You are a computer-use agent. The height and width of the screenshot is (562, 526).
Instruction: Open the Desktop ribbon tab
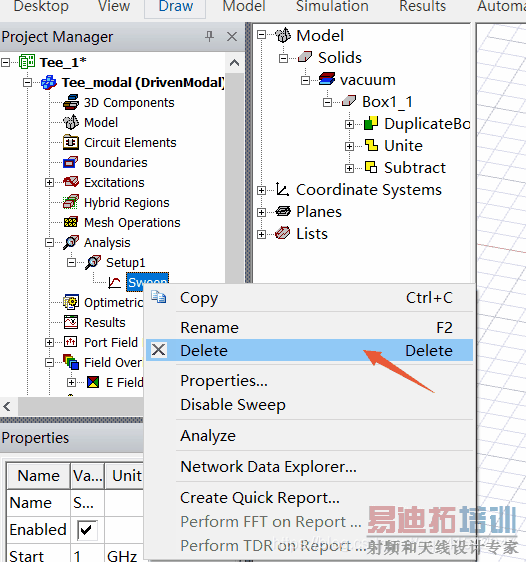(x=41, y=6)
